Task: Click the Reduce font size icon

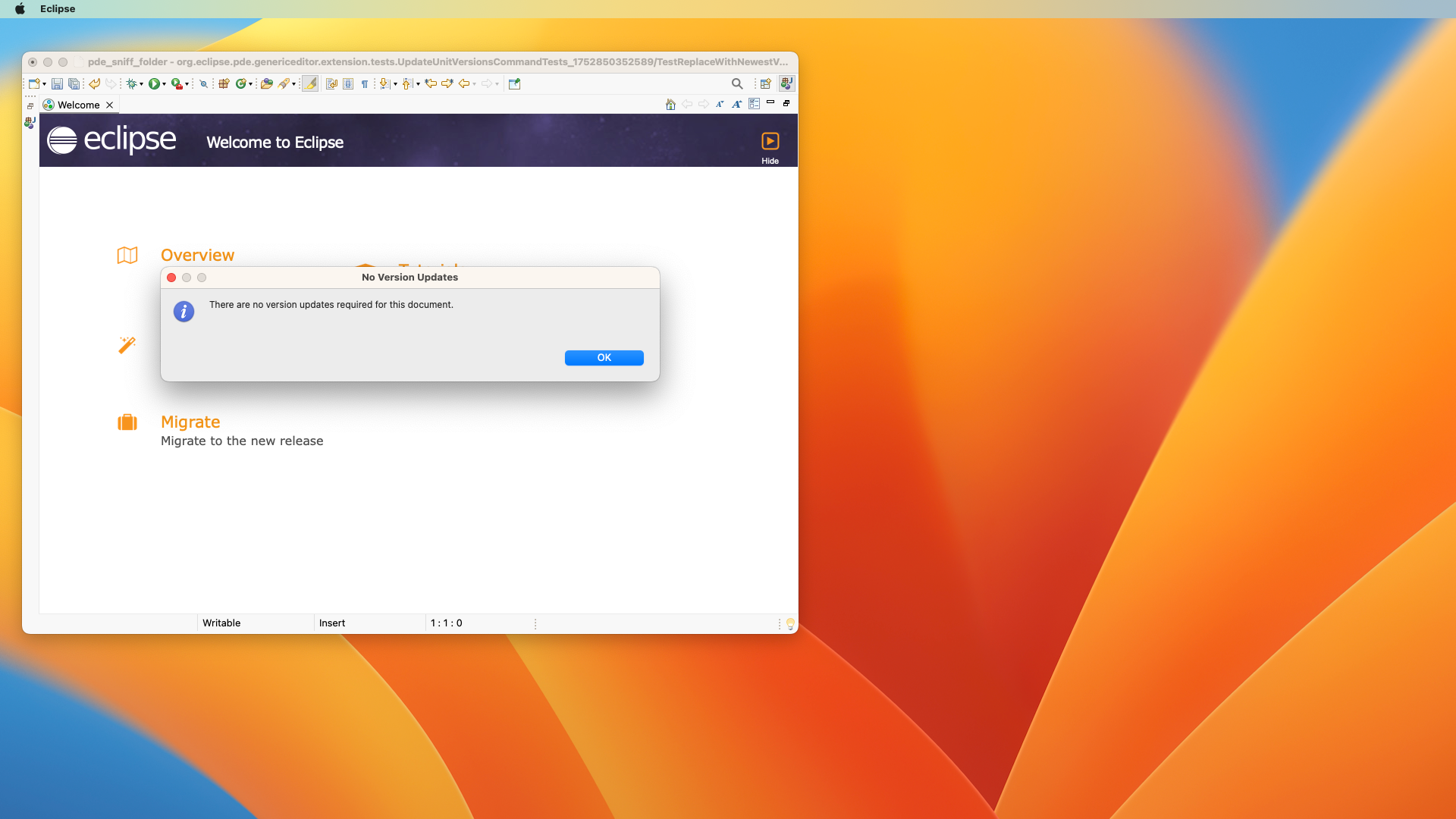Action: tap(720, 105)
